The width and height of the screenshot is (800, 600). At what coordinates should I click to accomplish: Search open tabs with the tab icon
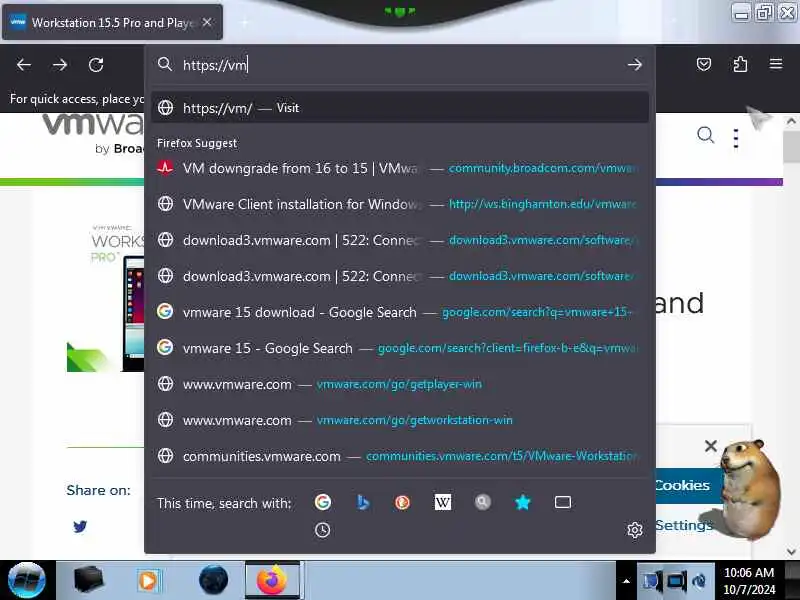[563, 503]
